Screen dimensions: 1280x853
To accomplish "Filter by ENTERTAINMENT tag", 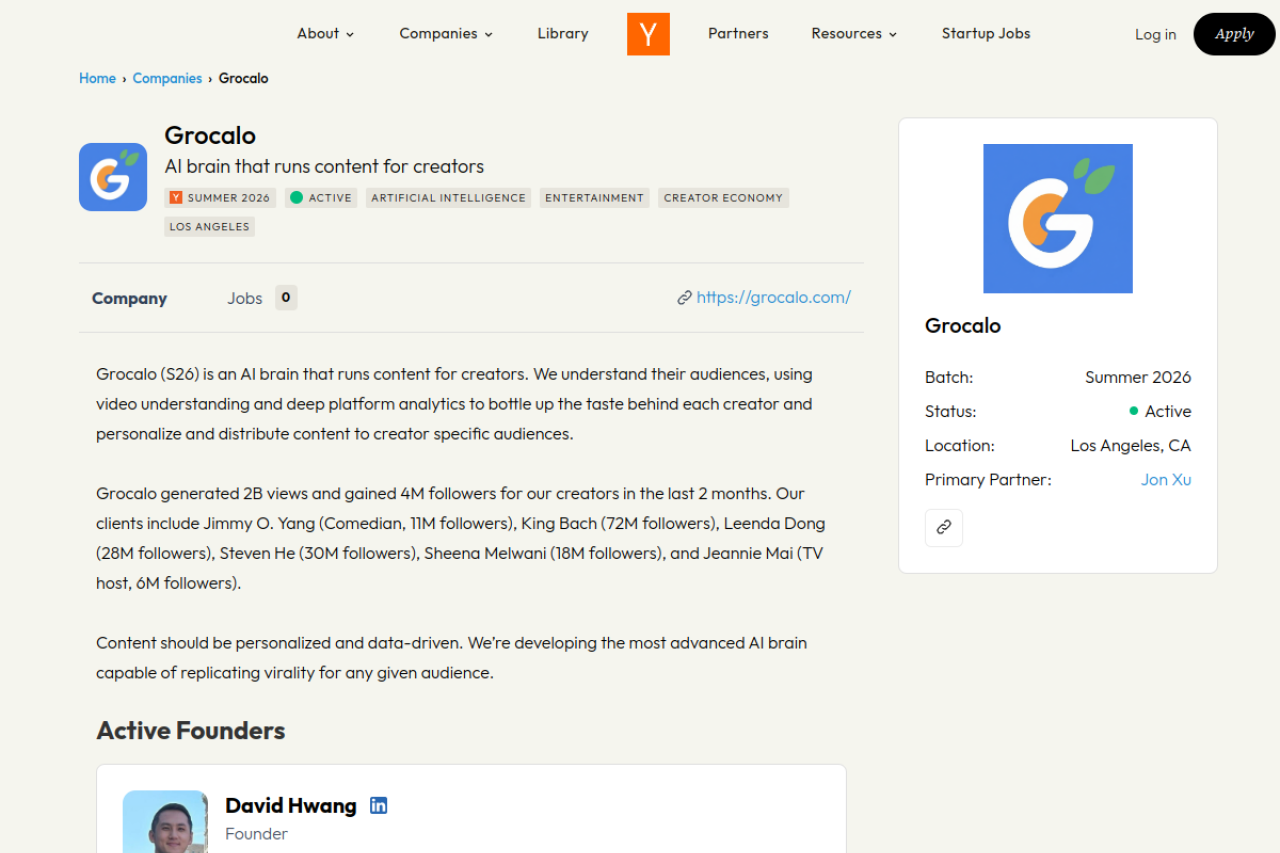I will [595, 198].
